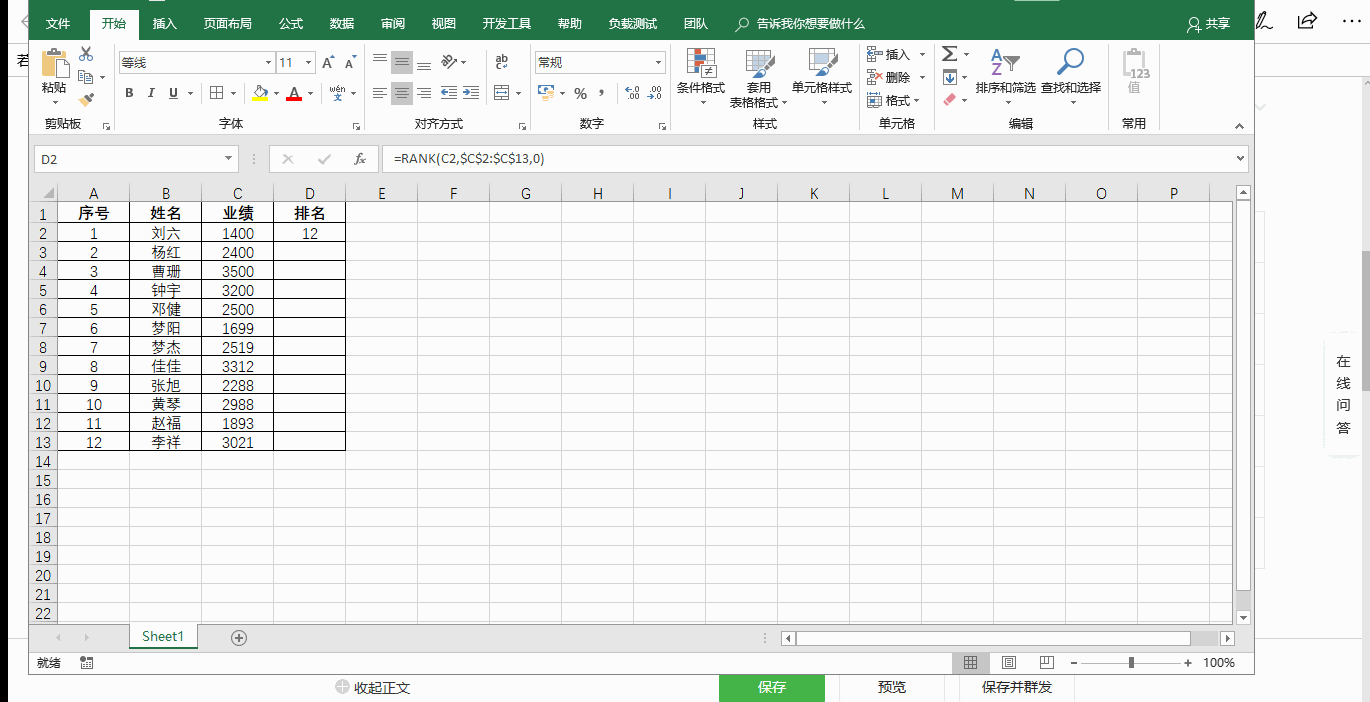
Task: Open the font color dropdown arrow
Action: [310, 93]
